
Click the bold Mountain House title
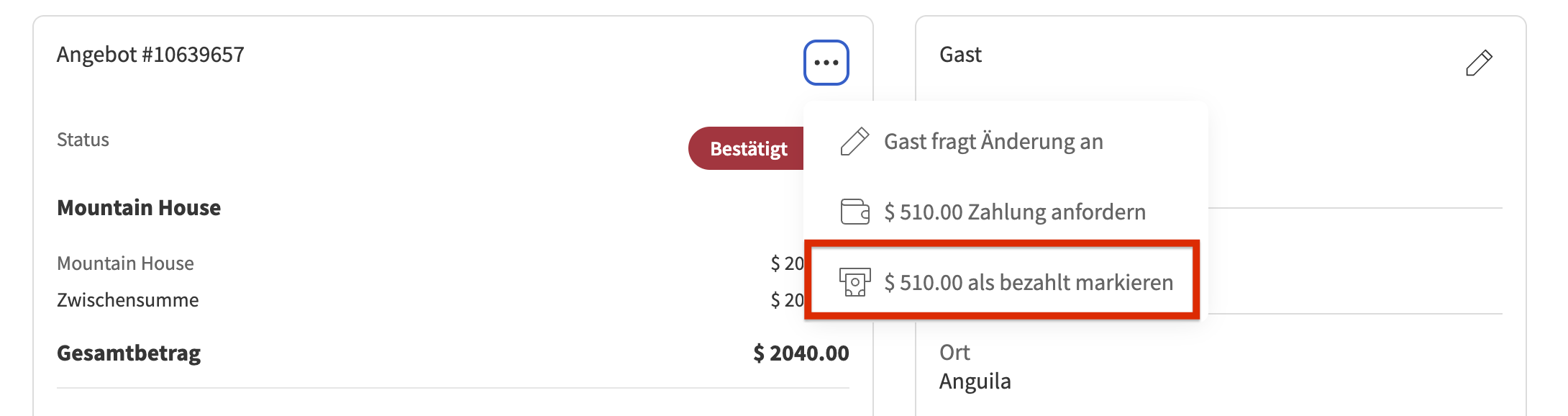[x=139, y=208]
